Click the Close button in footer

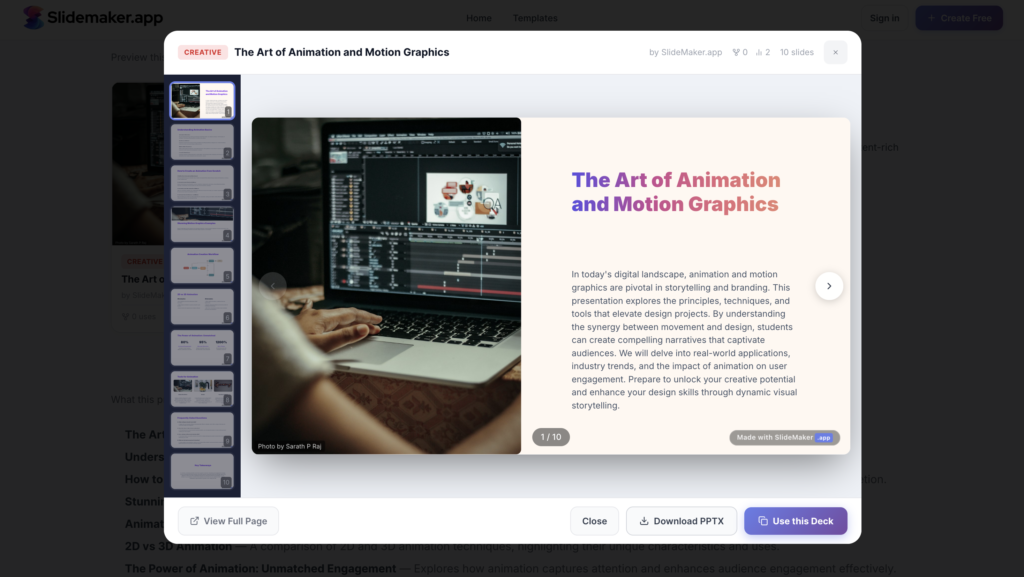coord(594,521)
